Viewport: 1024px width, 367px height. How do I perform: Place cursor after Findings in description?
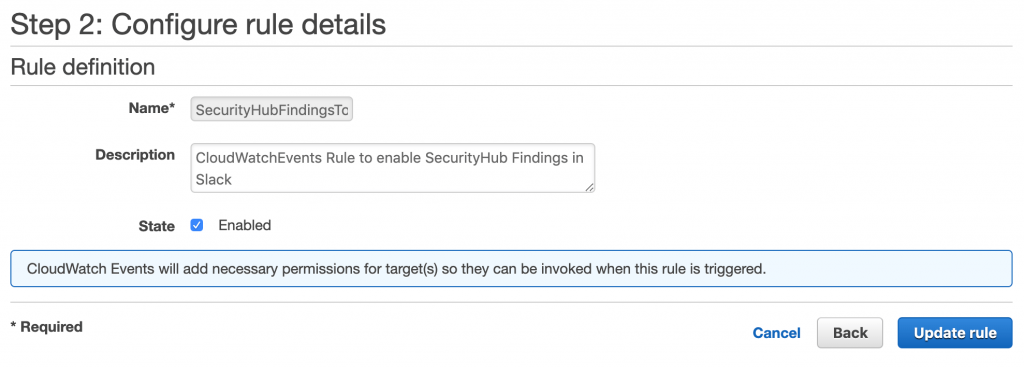point(569,158)
